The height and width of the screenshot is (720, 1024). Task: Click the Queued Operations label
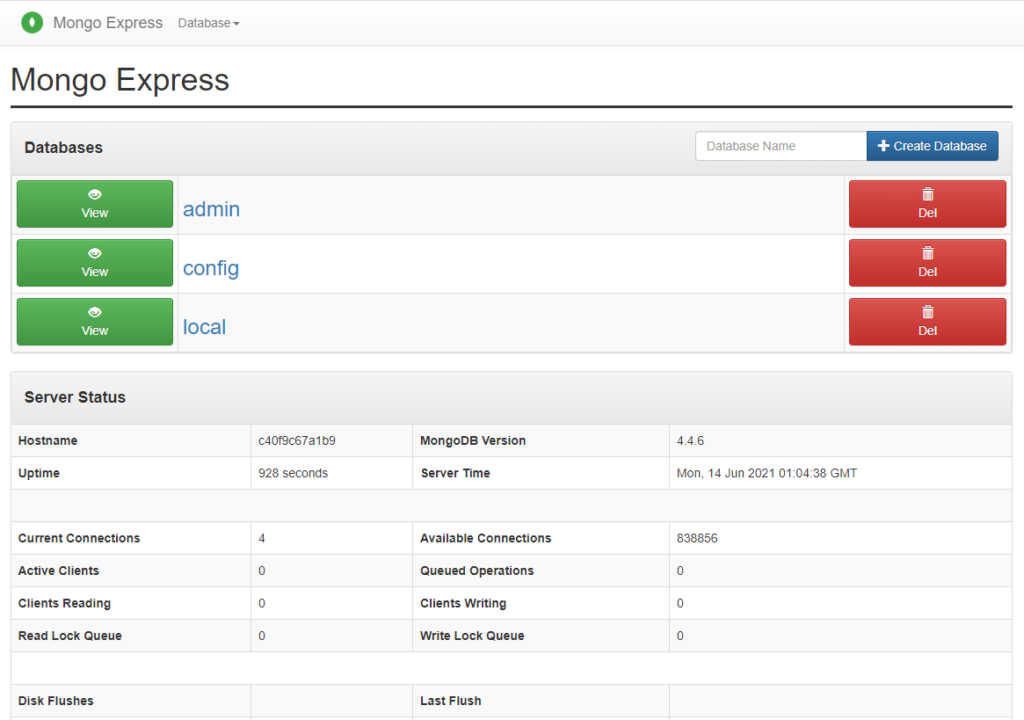click(x=477, y=570)
